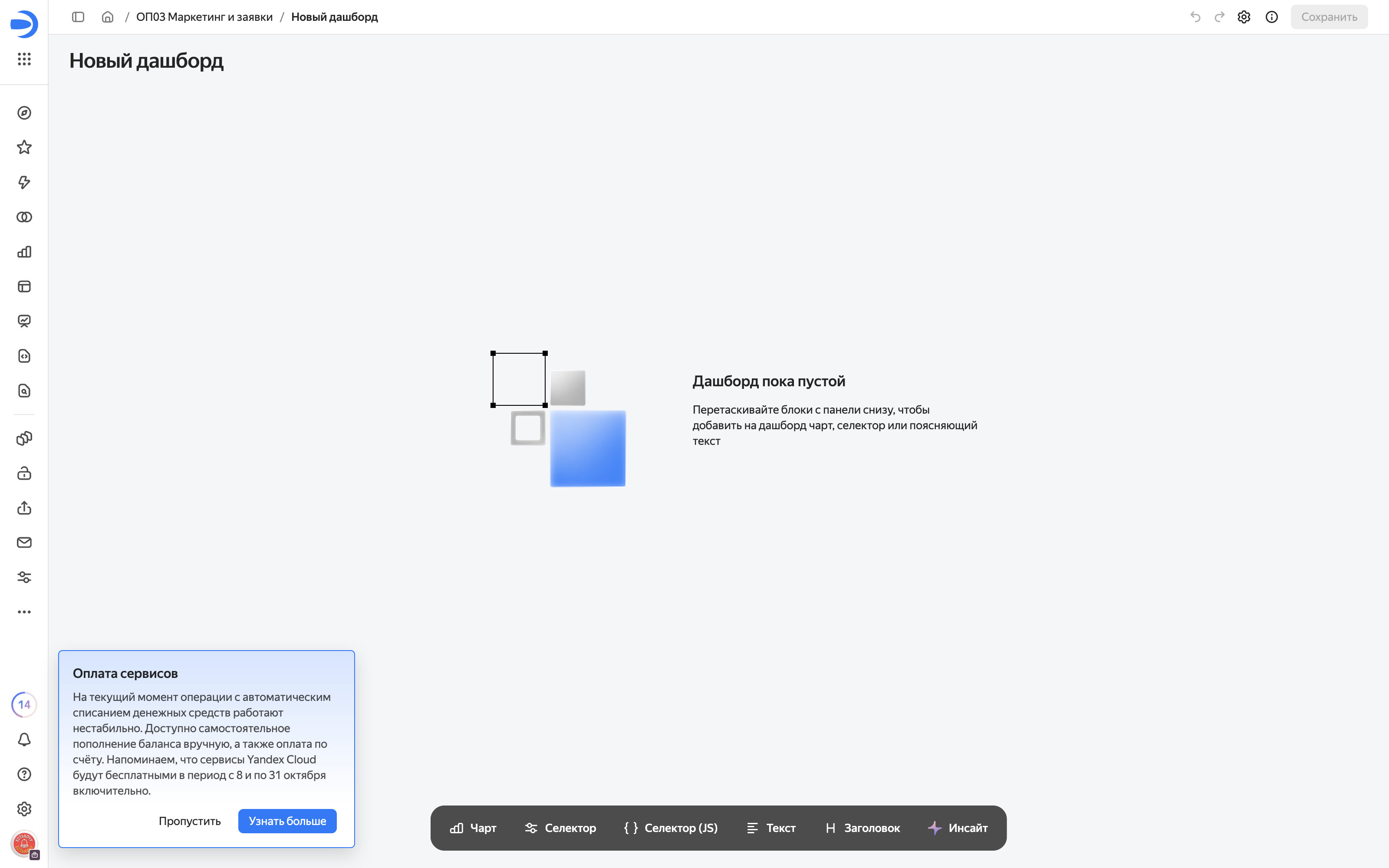This screenshot has width=1389, height=868.
Task: Open the compass explore icon in sidebar
Action: point(24,113)
